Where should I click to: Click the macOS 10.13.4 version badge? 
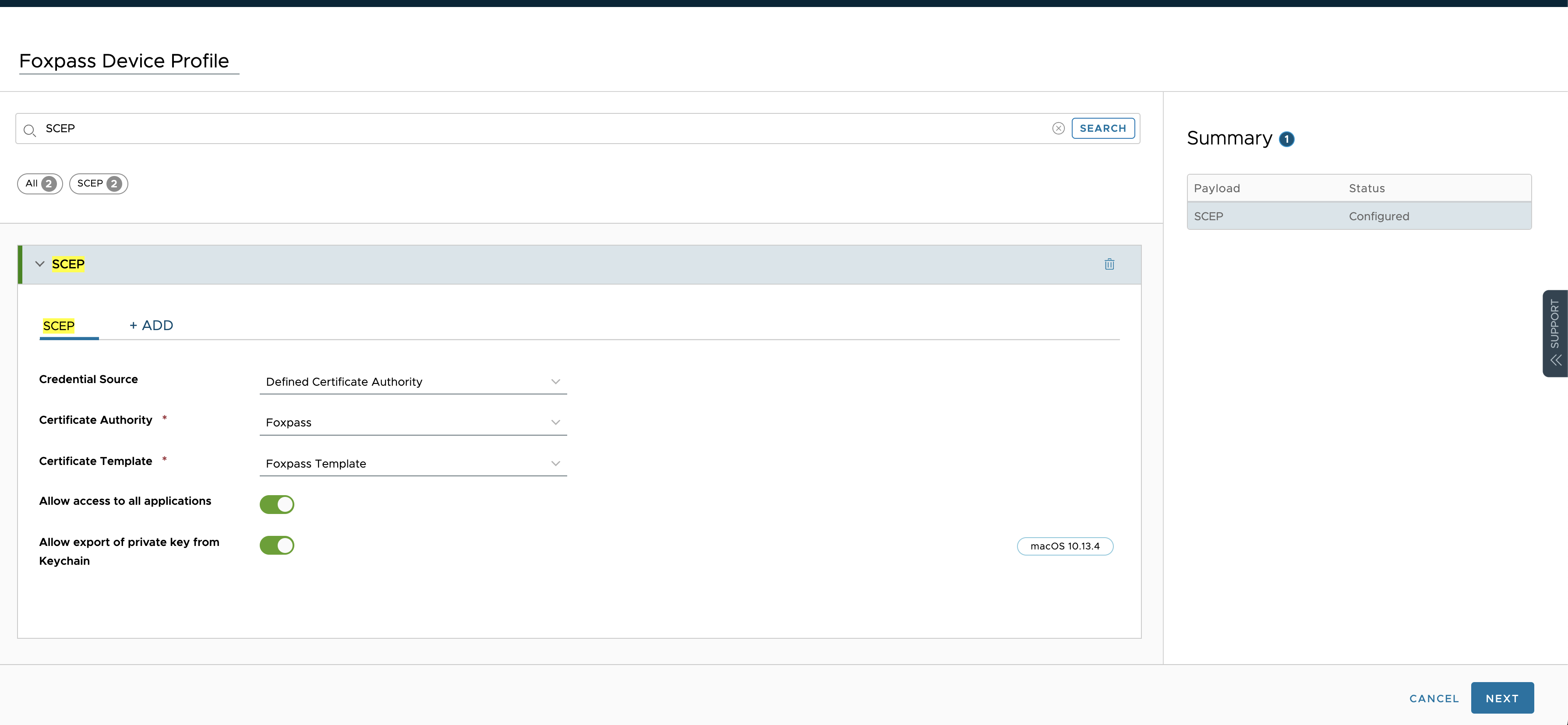(1065, 546)
